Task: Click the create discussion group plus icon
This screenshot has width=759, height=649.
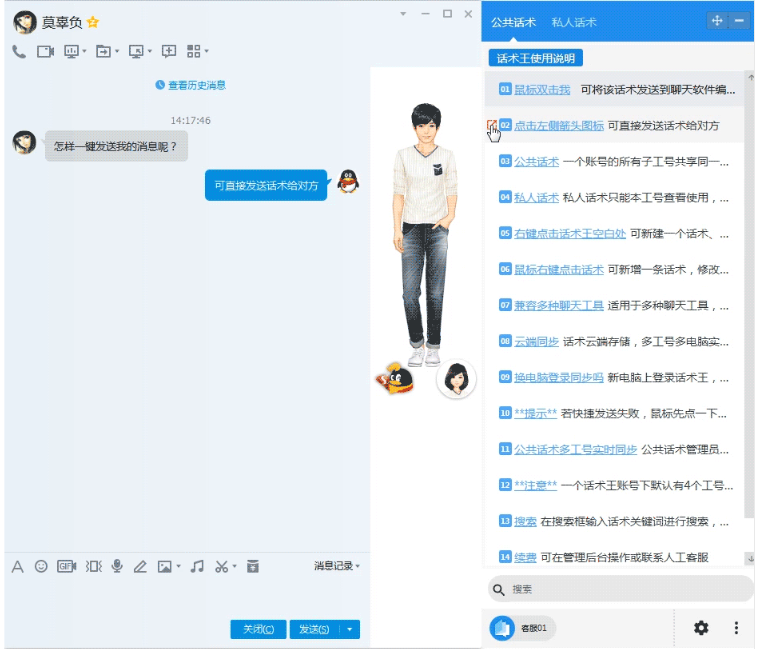Action: [169, 51]
